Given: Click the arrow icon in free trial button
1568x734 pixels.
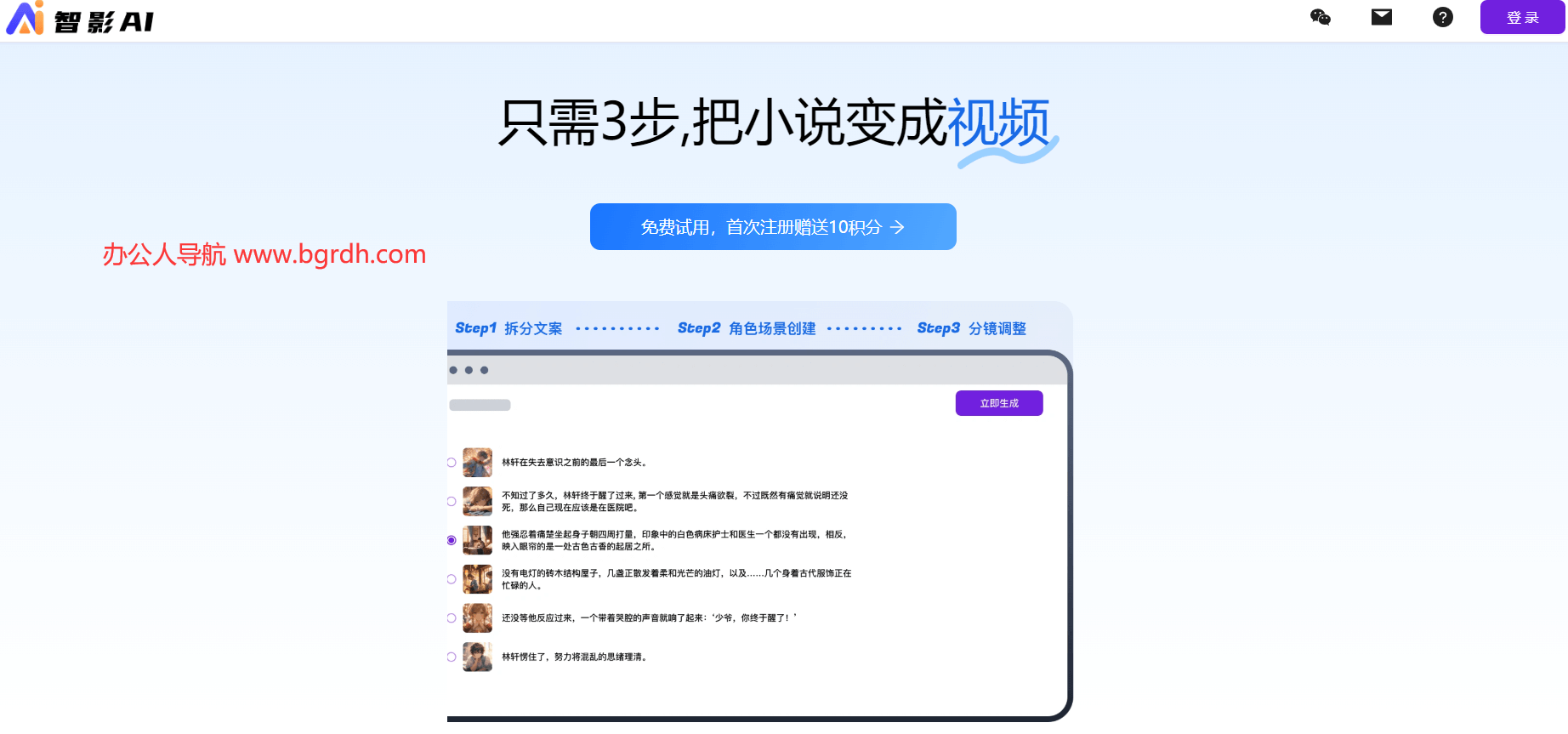Looking at the screenshot, I should click(x=897, y=227).
